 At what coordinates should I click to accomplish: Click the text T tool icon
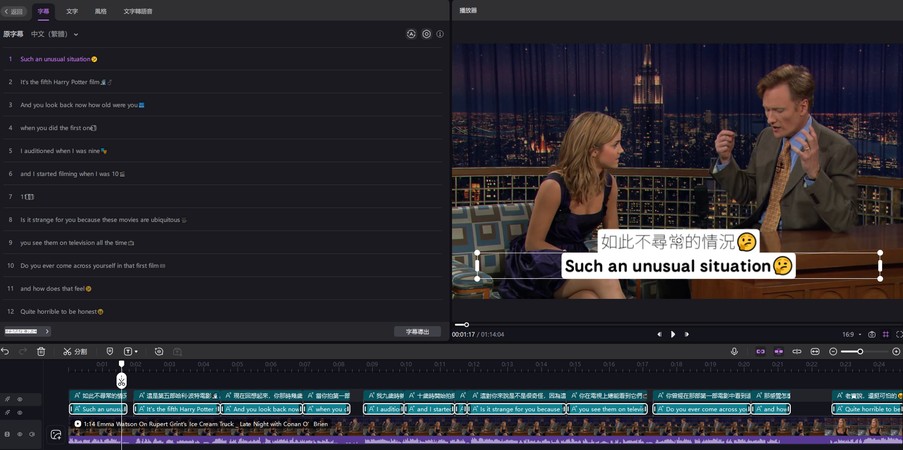pyautogui.click(x=128, y=351)
